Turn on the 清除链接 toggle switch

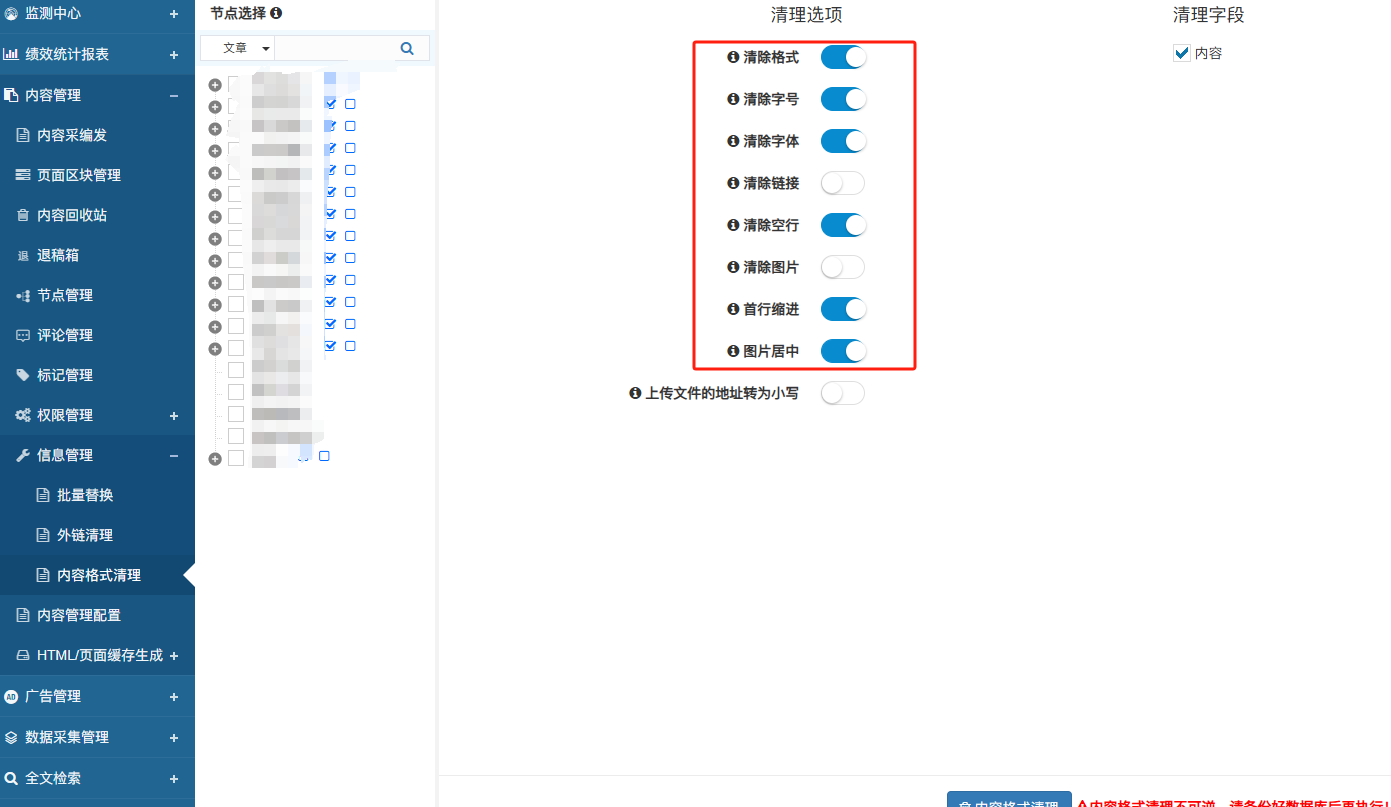842,184
